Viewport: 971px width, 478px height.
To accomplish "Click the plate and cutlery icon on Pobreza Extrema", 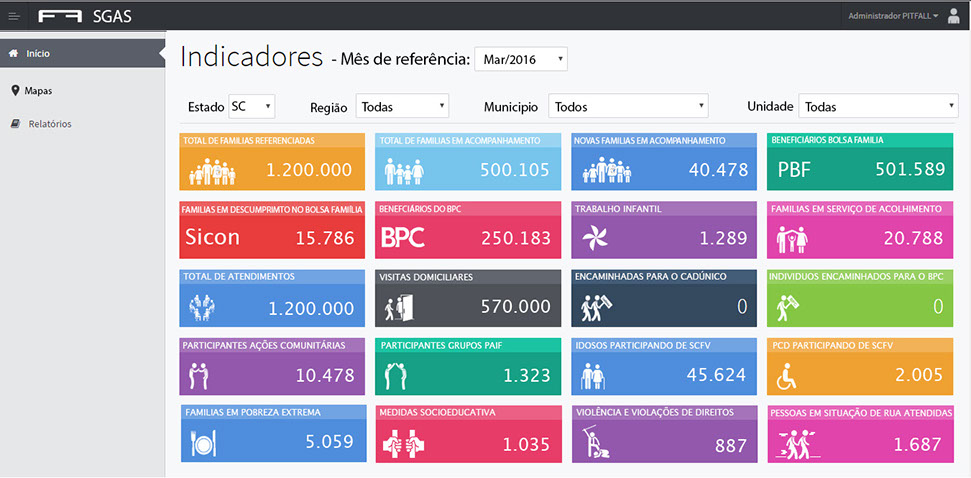I will (x=204, y=442).
